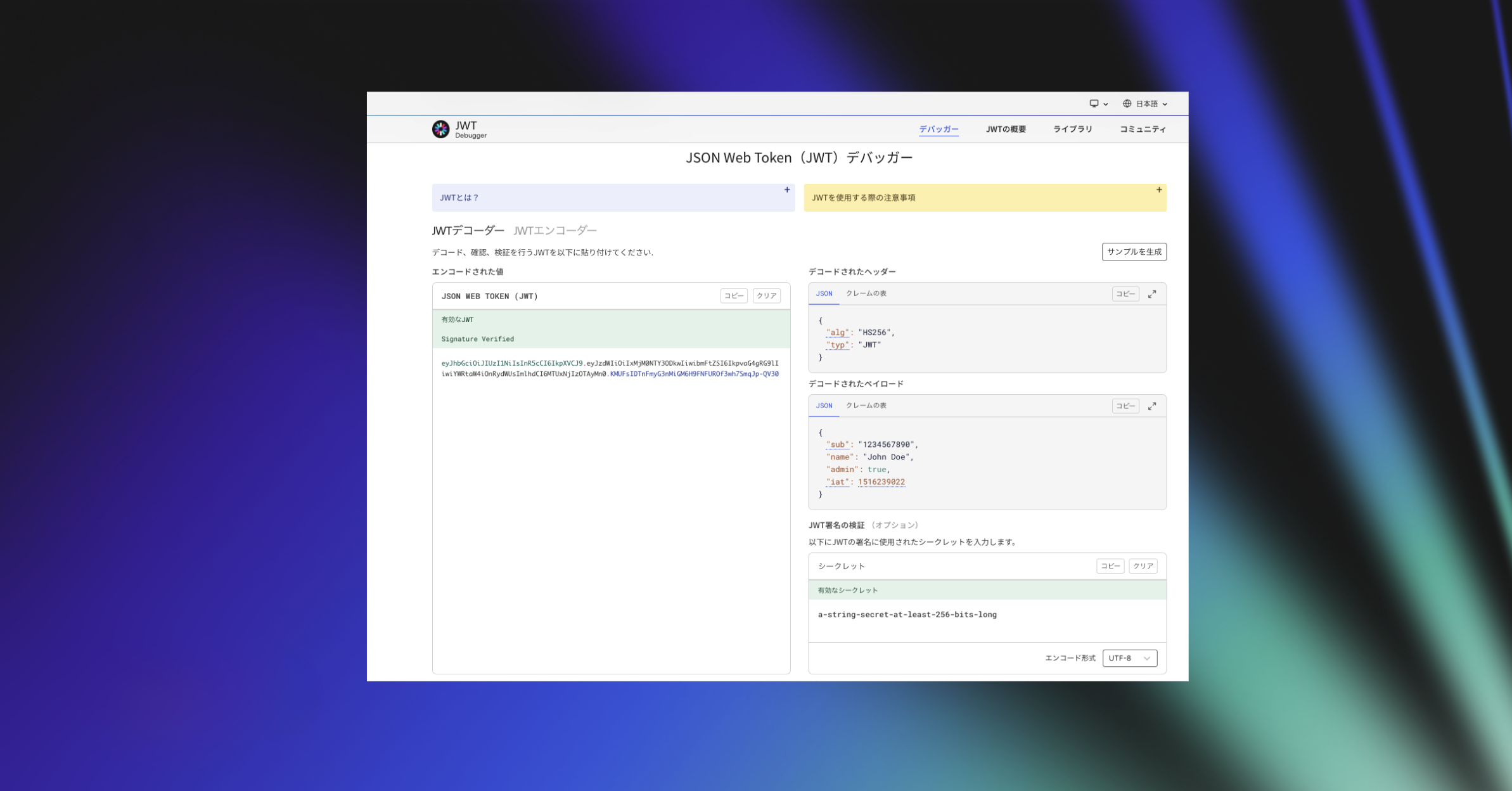Clear the secret field
1512x791 pixels.
[1143, 566]
